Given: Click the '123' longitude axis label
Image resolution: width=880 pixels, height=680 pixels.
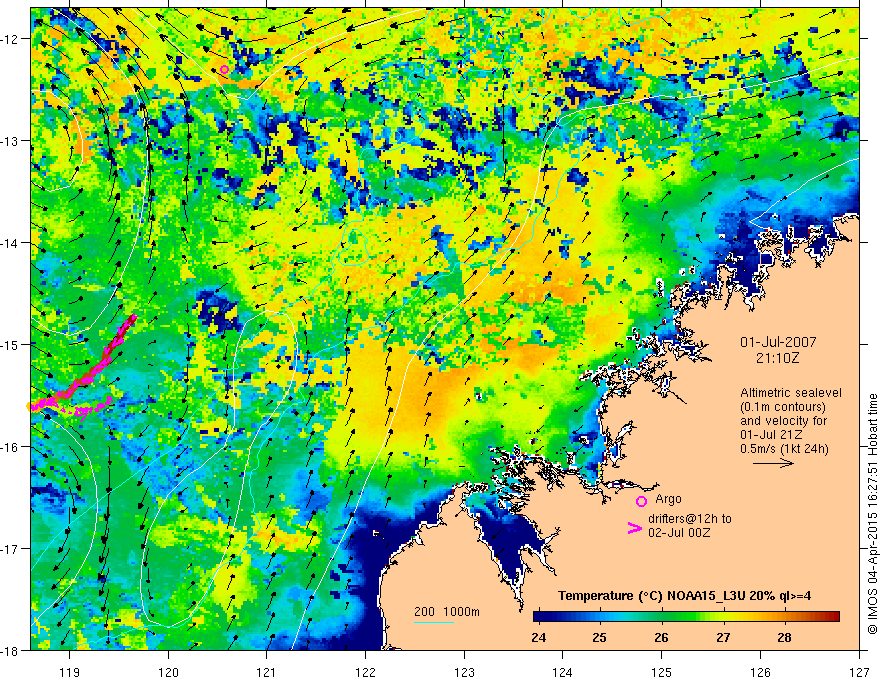Looking at the screenshot, I should click(x=464, y=672).
